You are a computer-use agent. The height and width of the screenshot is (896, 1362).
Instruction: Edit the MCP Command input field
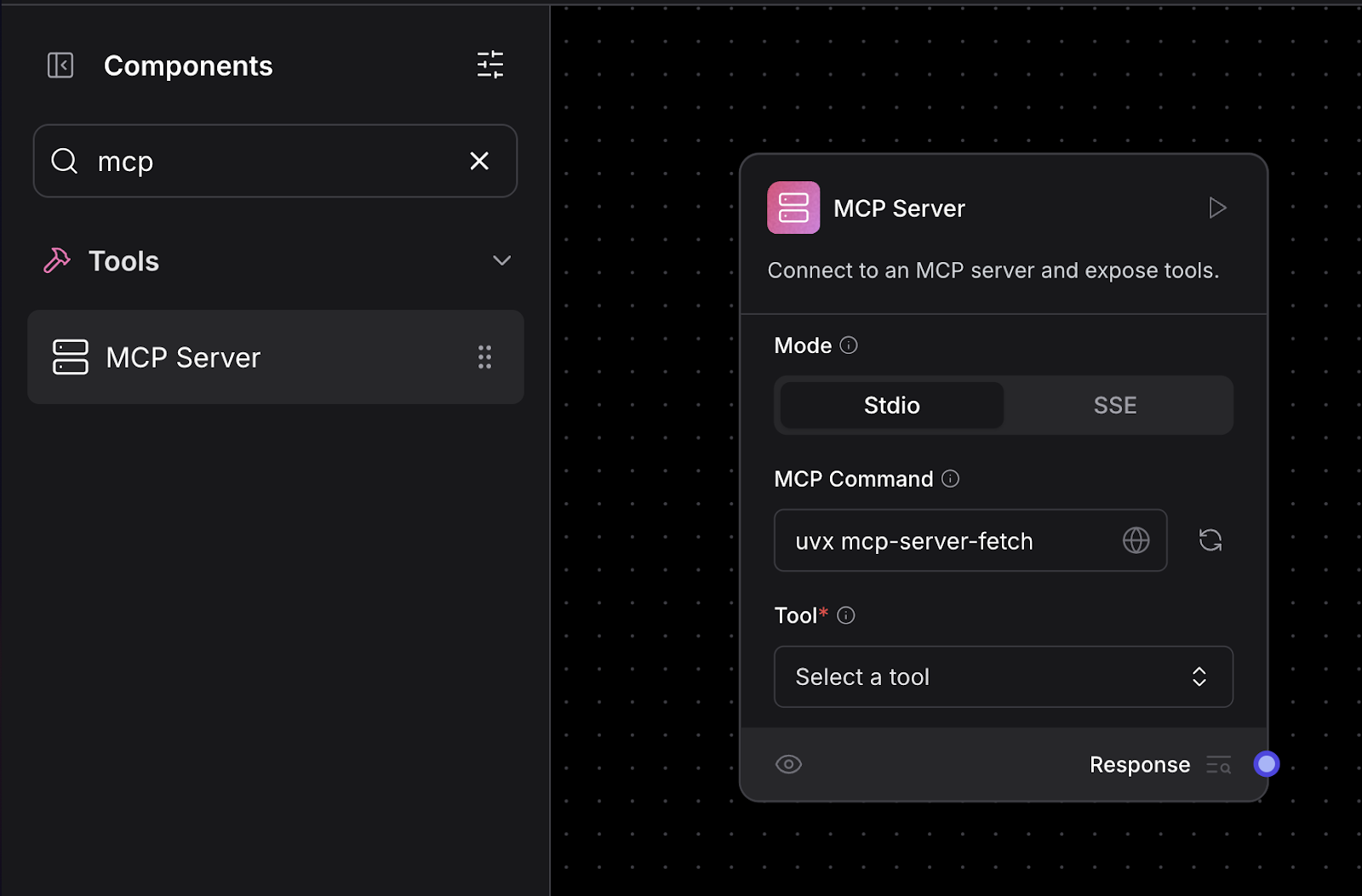tap(945, 541)
